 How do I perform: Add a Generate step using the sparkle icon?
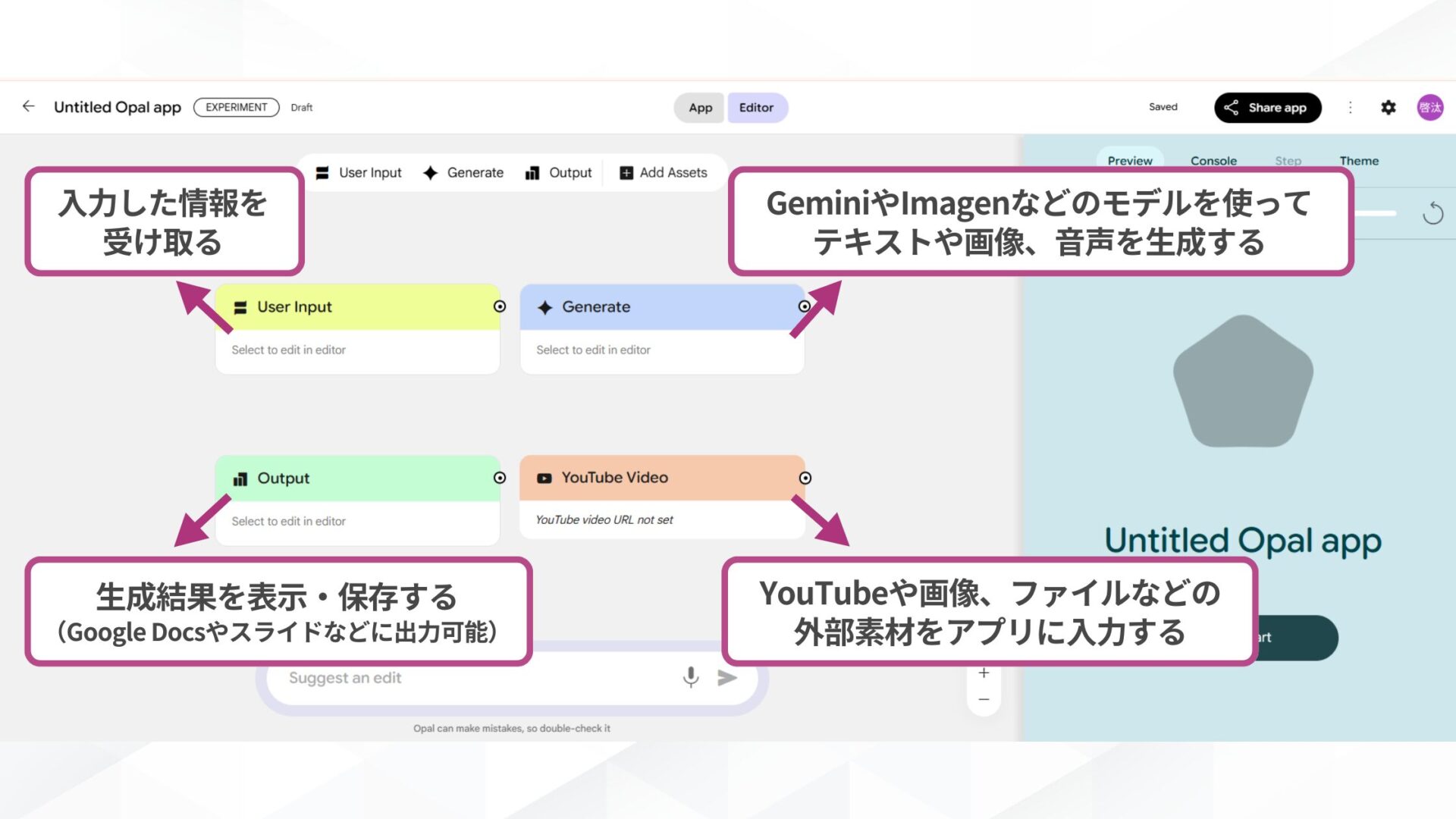click(x=463, y=172)
